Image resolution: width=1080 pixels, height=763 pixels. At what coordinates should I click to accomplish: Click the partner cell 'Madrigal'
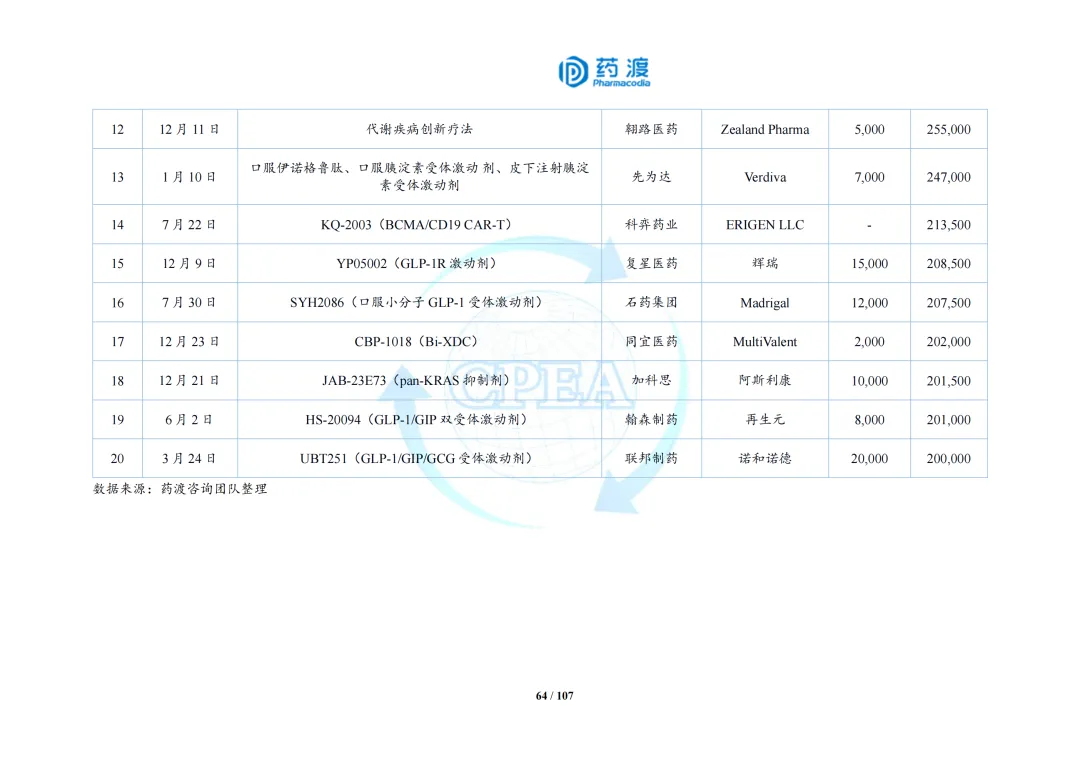click(765, 302)
